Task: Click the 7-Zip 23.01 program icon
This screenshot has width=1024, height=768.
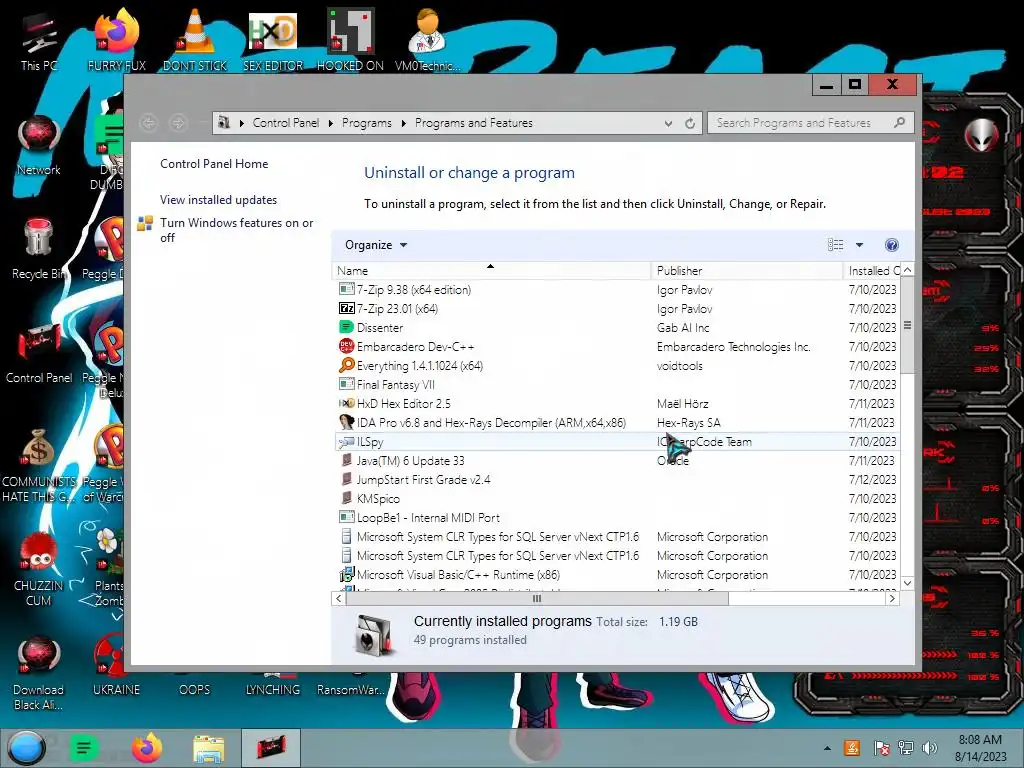Action: click(x=346, y=308)
